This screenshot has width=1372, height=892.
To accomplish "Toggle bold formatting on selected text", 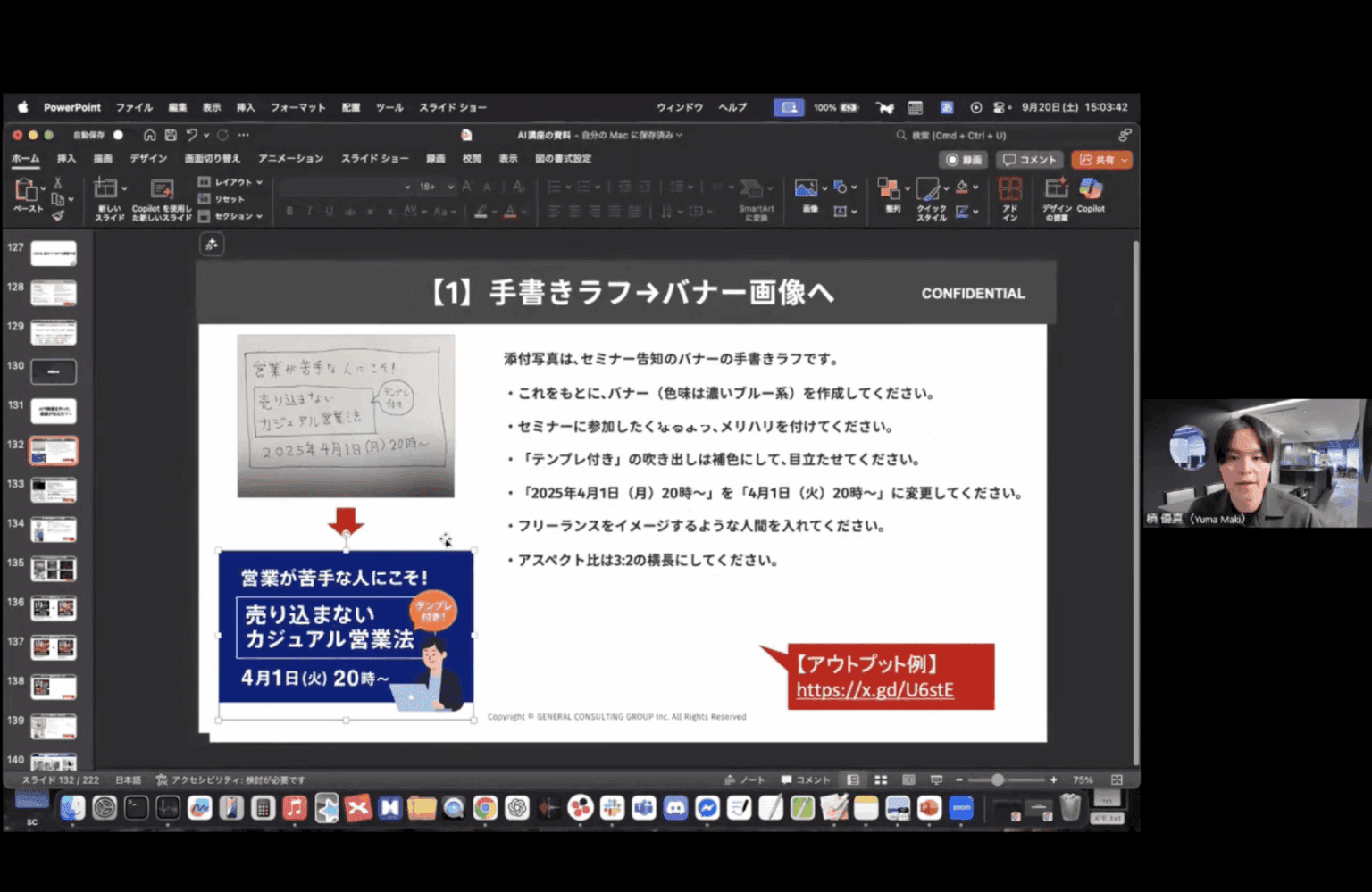I will tap(290, 211).
